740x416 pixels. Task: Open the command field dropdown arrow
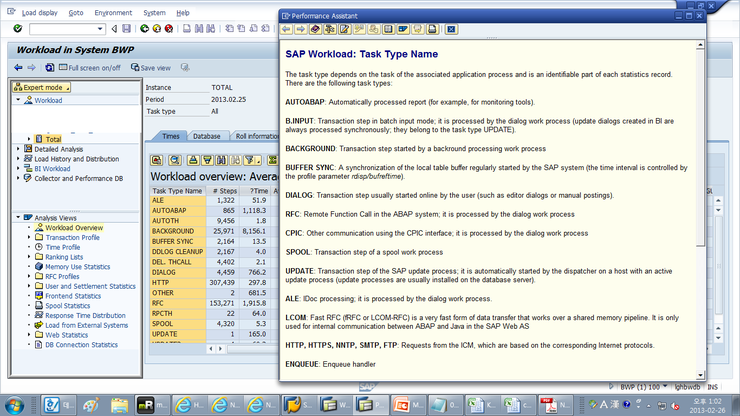[100, 29]
